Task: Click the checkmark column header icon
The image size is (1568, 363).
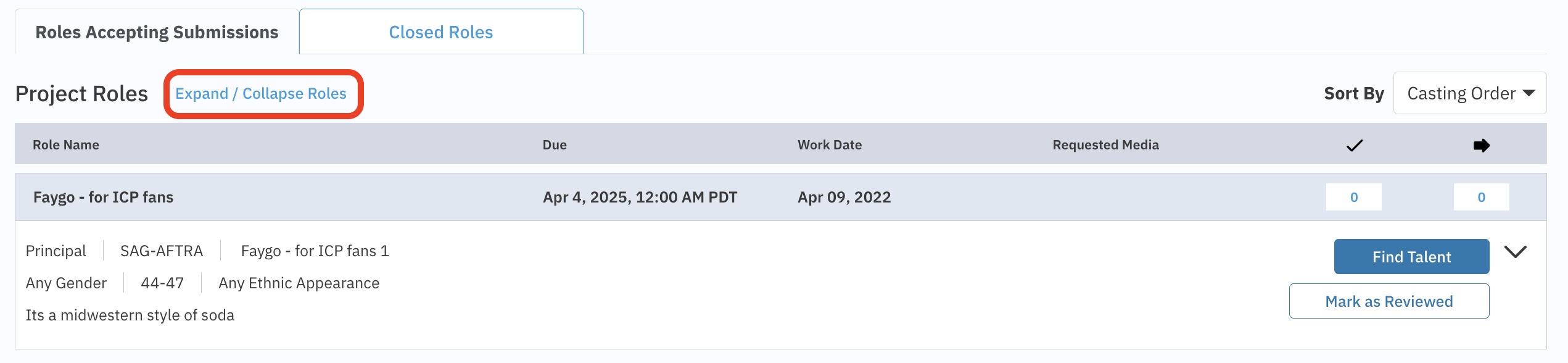Action: 1354,146
